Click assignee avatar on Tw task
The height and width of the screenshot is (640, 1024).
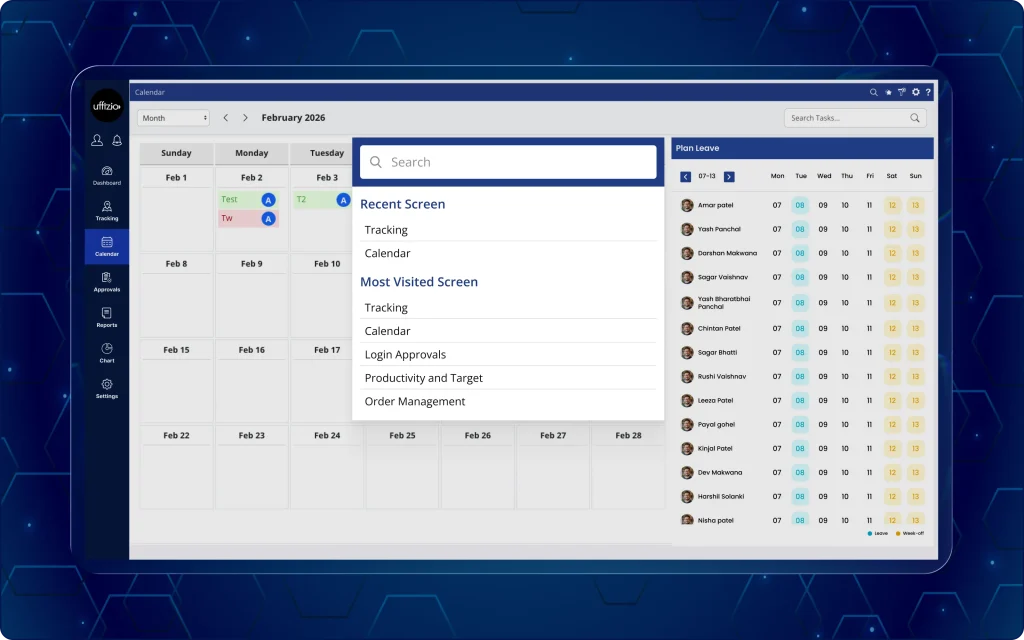pyautogui.click(x=268, y=219)
